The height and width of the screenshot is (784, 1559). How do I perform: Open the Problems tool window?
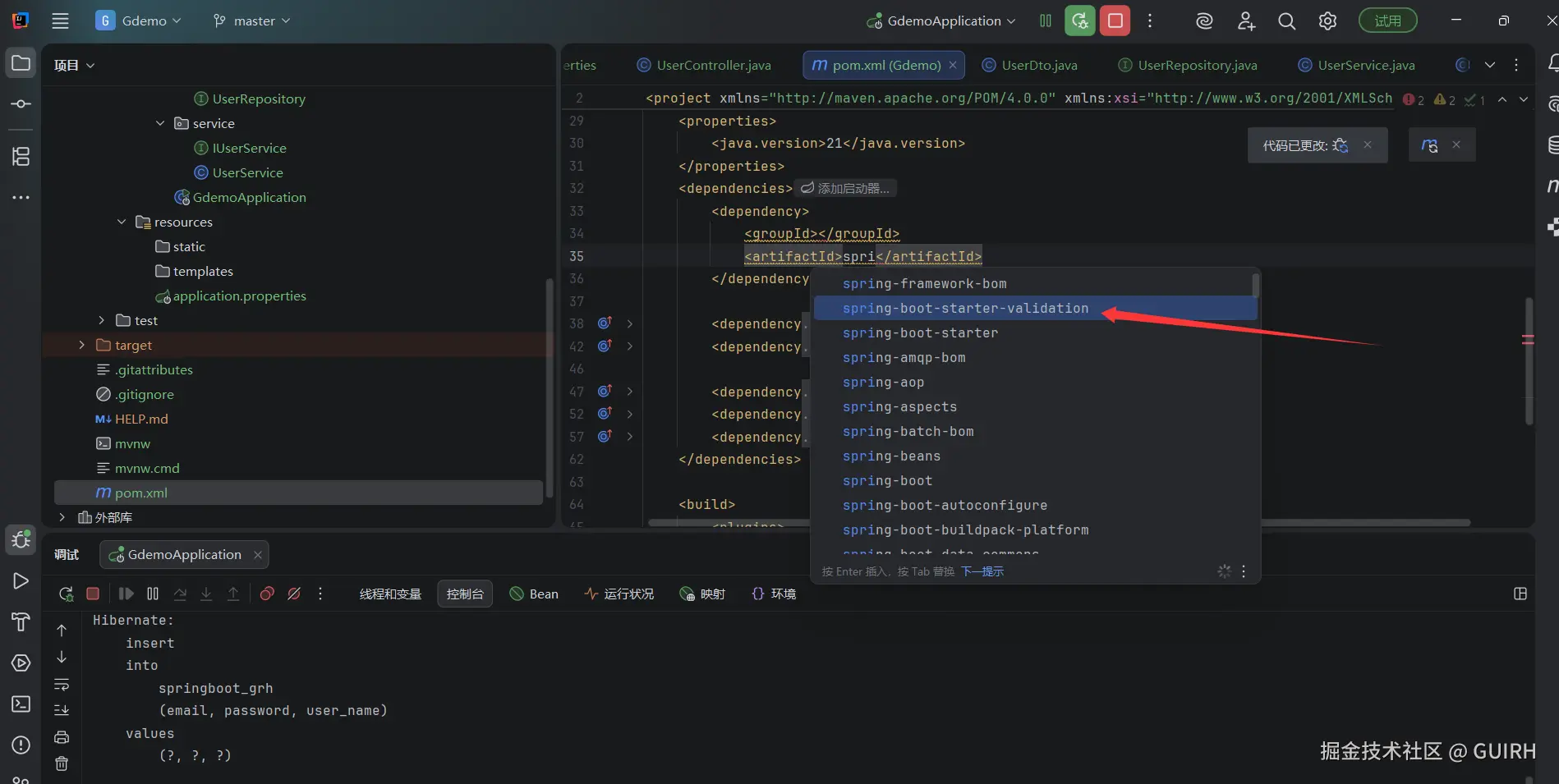coord(21,745)
